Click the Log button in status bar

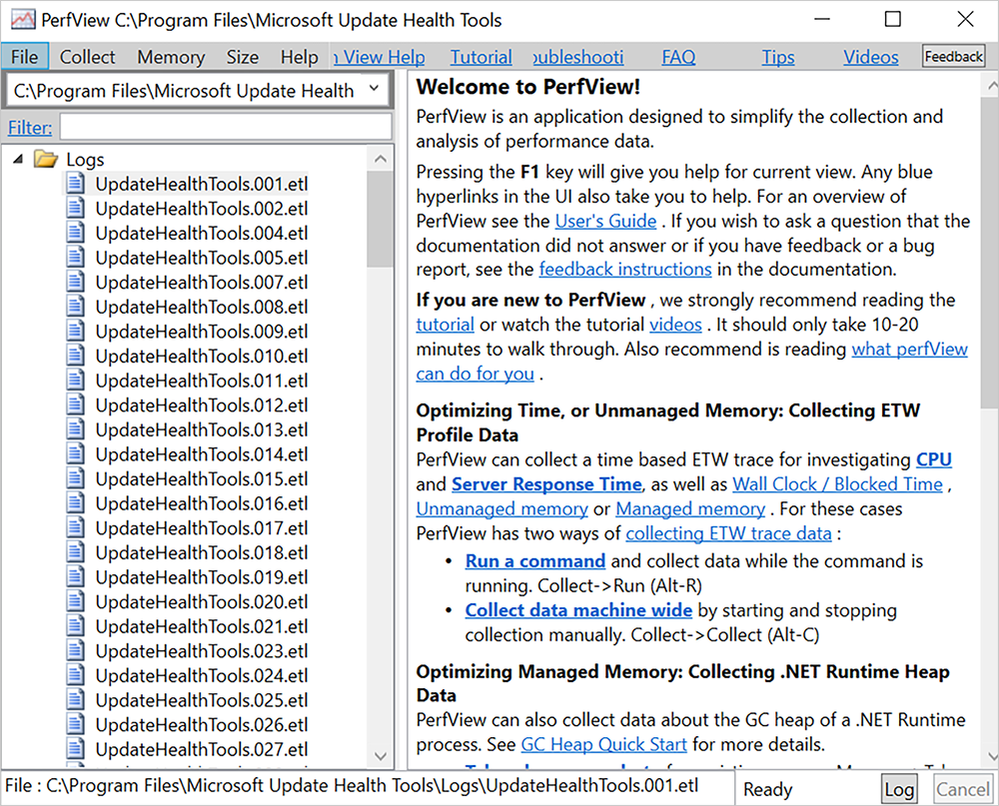(x=899, y=789)
